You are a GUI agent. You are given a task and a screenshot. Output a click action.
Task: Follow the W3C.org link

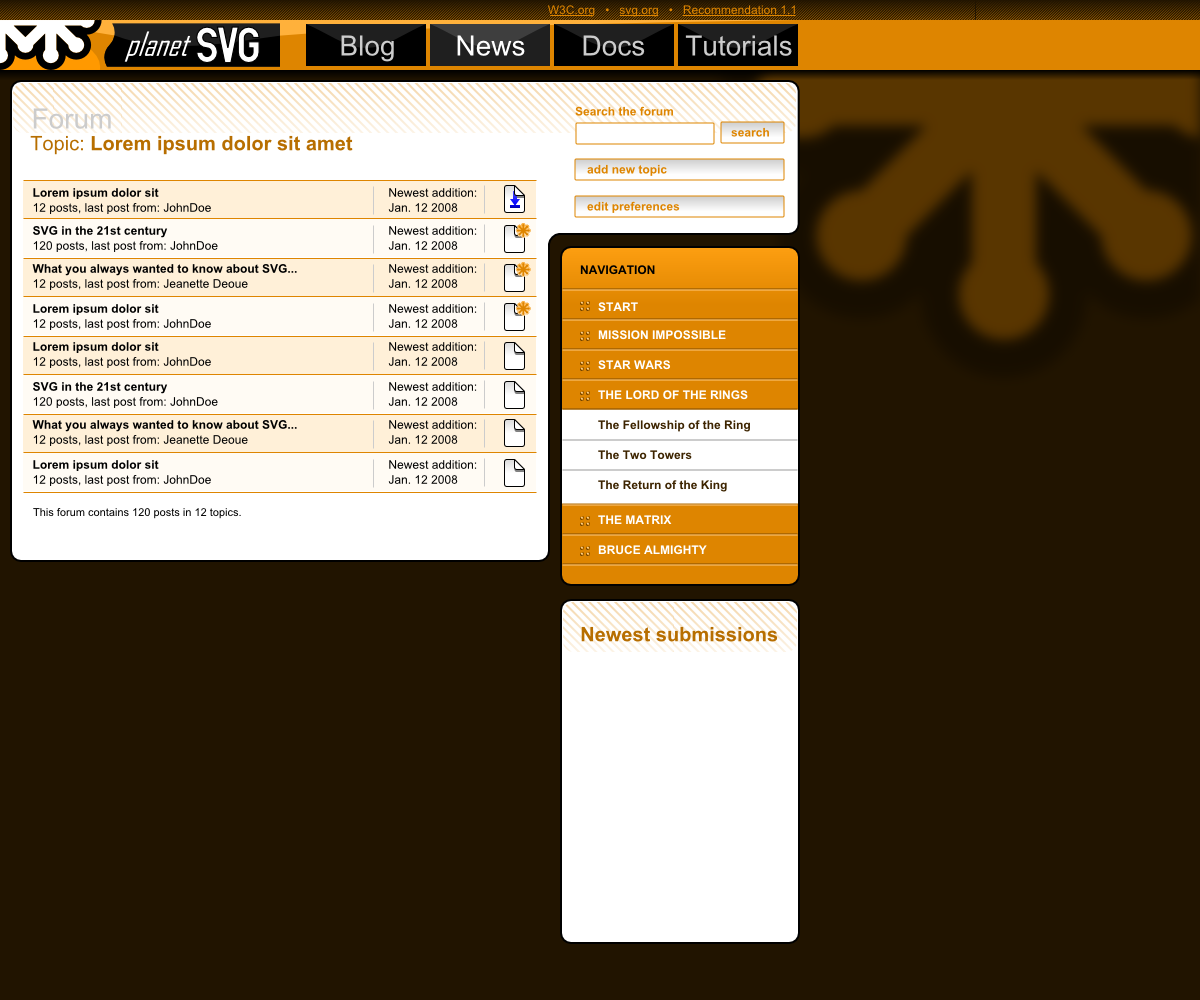[571, 10]
